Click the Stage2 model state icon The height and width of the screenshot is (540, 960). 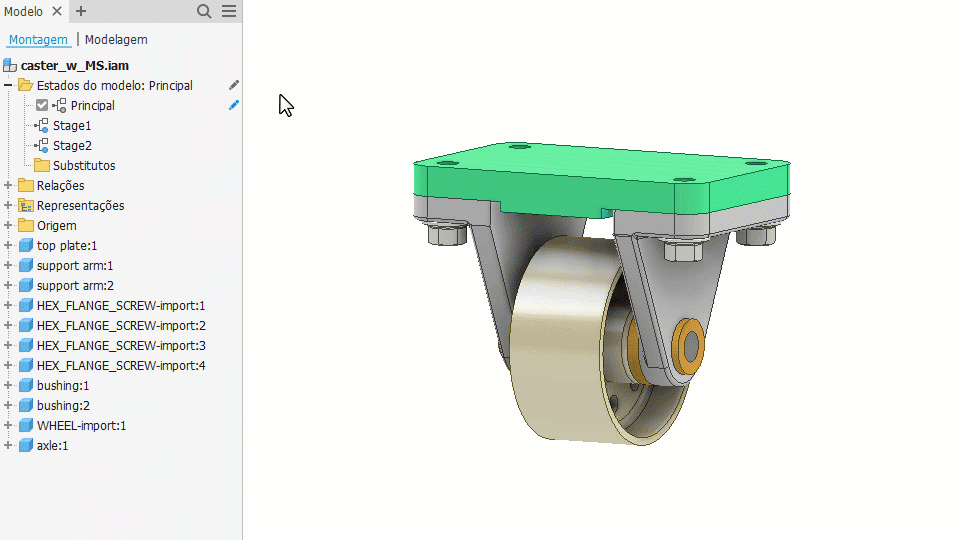pos(42,146)
